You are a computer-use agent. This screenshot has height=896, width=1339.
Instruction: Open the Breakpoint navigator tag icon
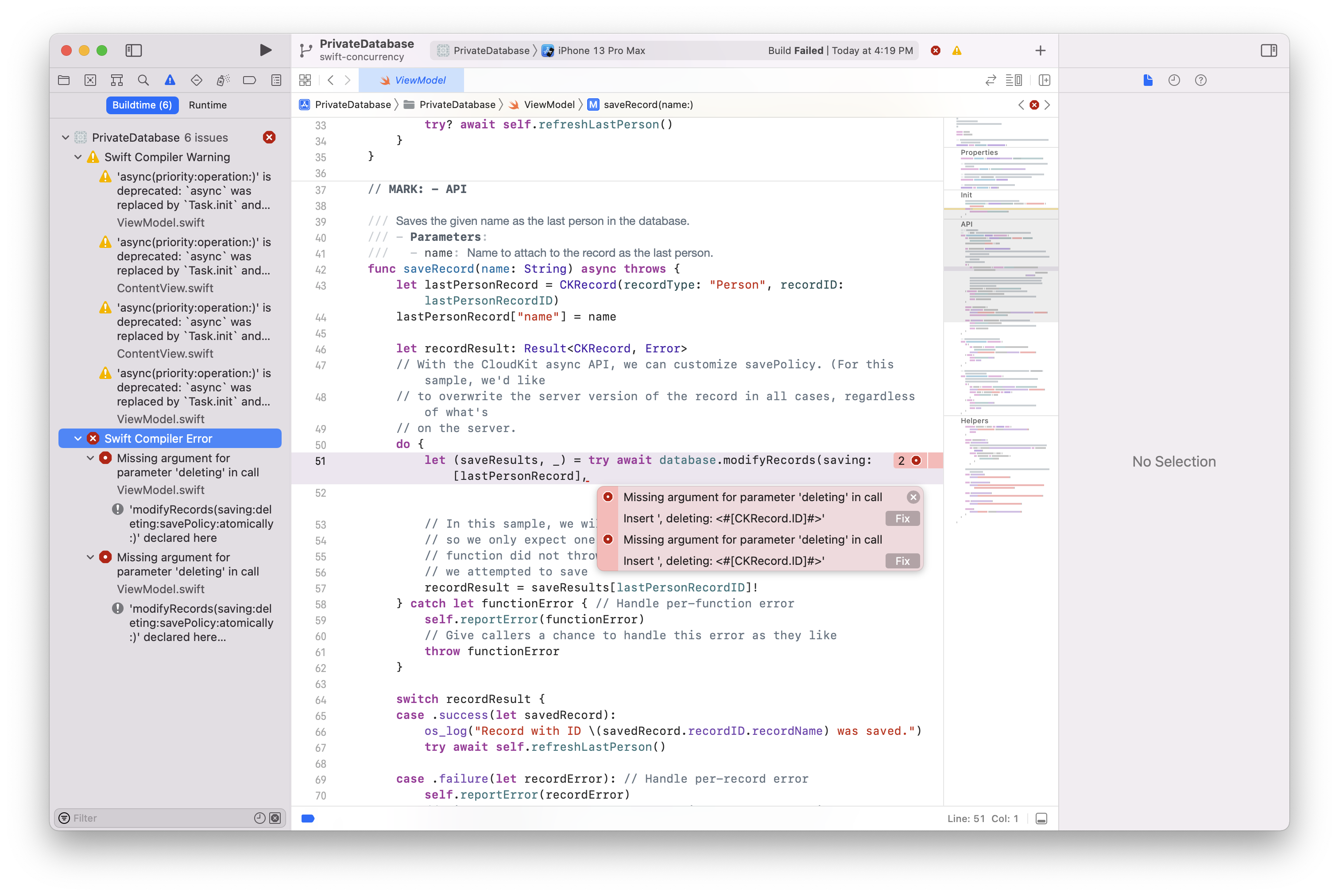tap(249, 80)
